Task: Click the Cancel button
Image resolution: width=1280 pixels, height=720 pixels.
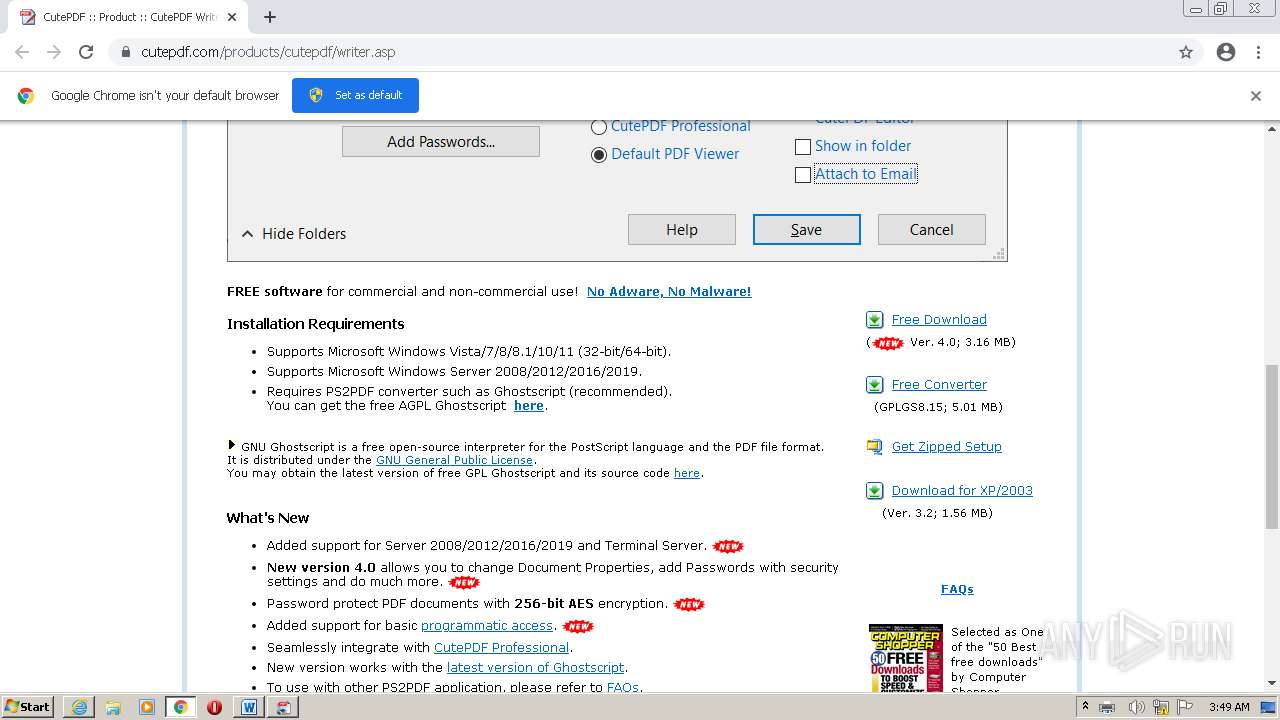Action: pos(932,230)
